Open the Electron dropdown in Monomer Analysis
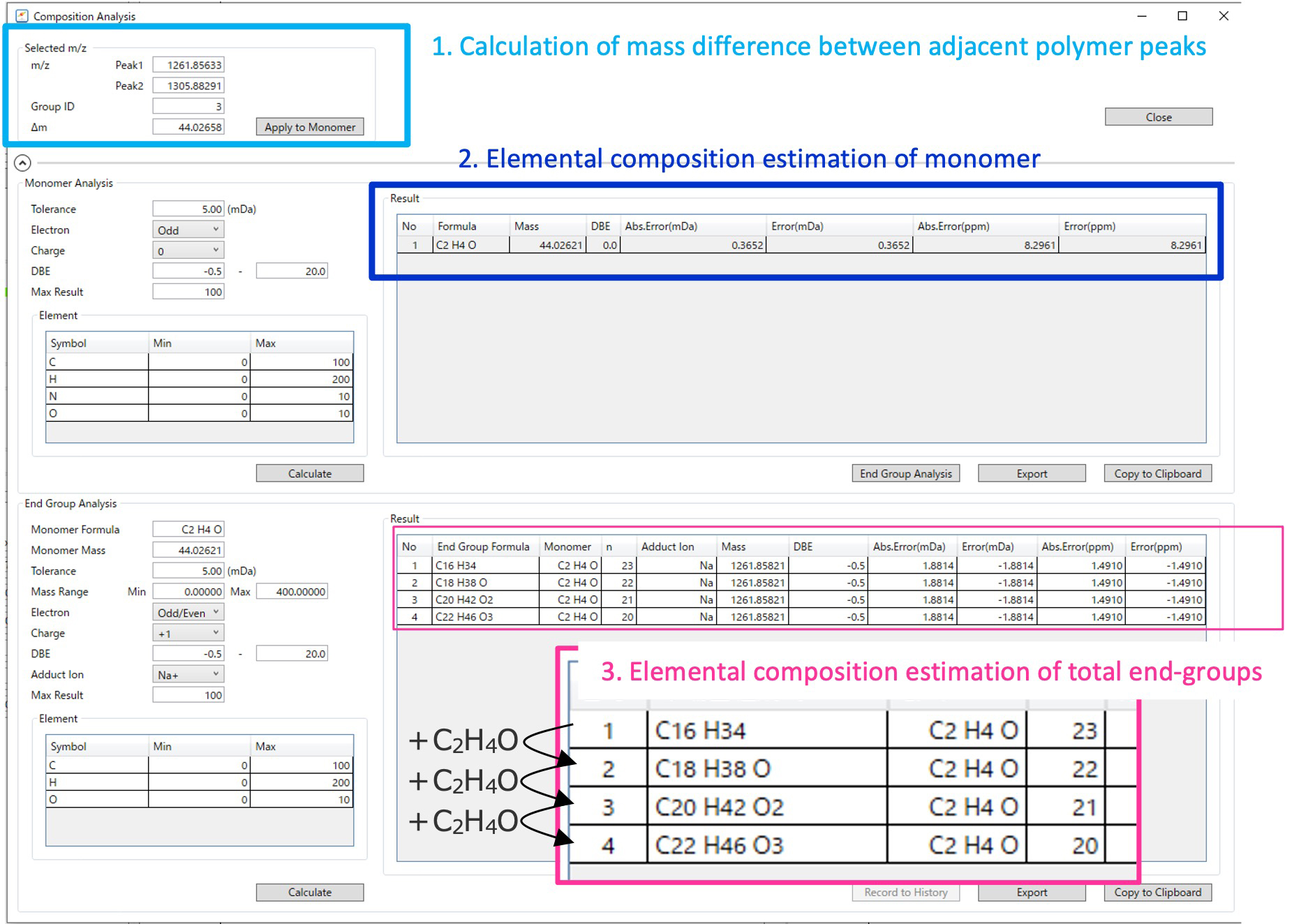This screenshot has height=924, width=1308. [187, 230]
